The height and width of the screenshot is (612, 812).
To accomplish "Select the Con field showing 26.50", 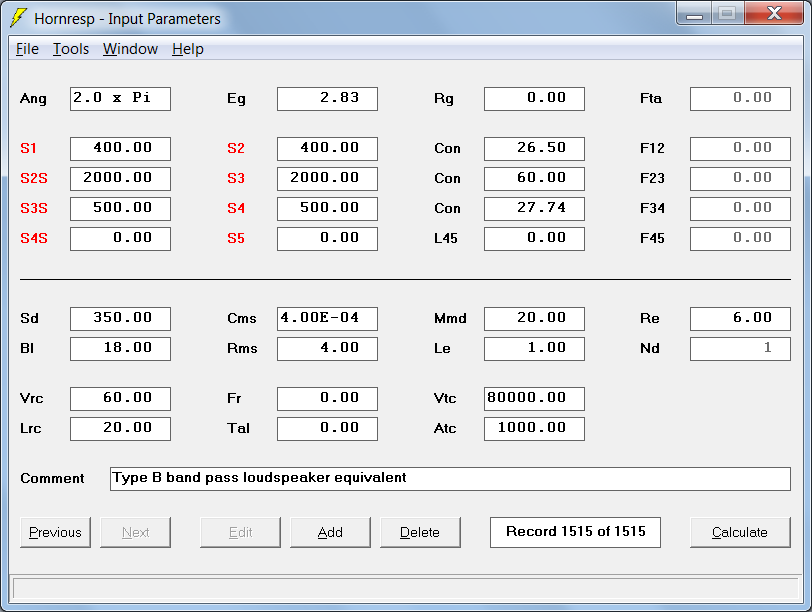I will 534,149.
